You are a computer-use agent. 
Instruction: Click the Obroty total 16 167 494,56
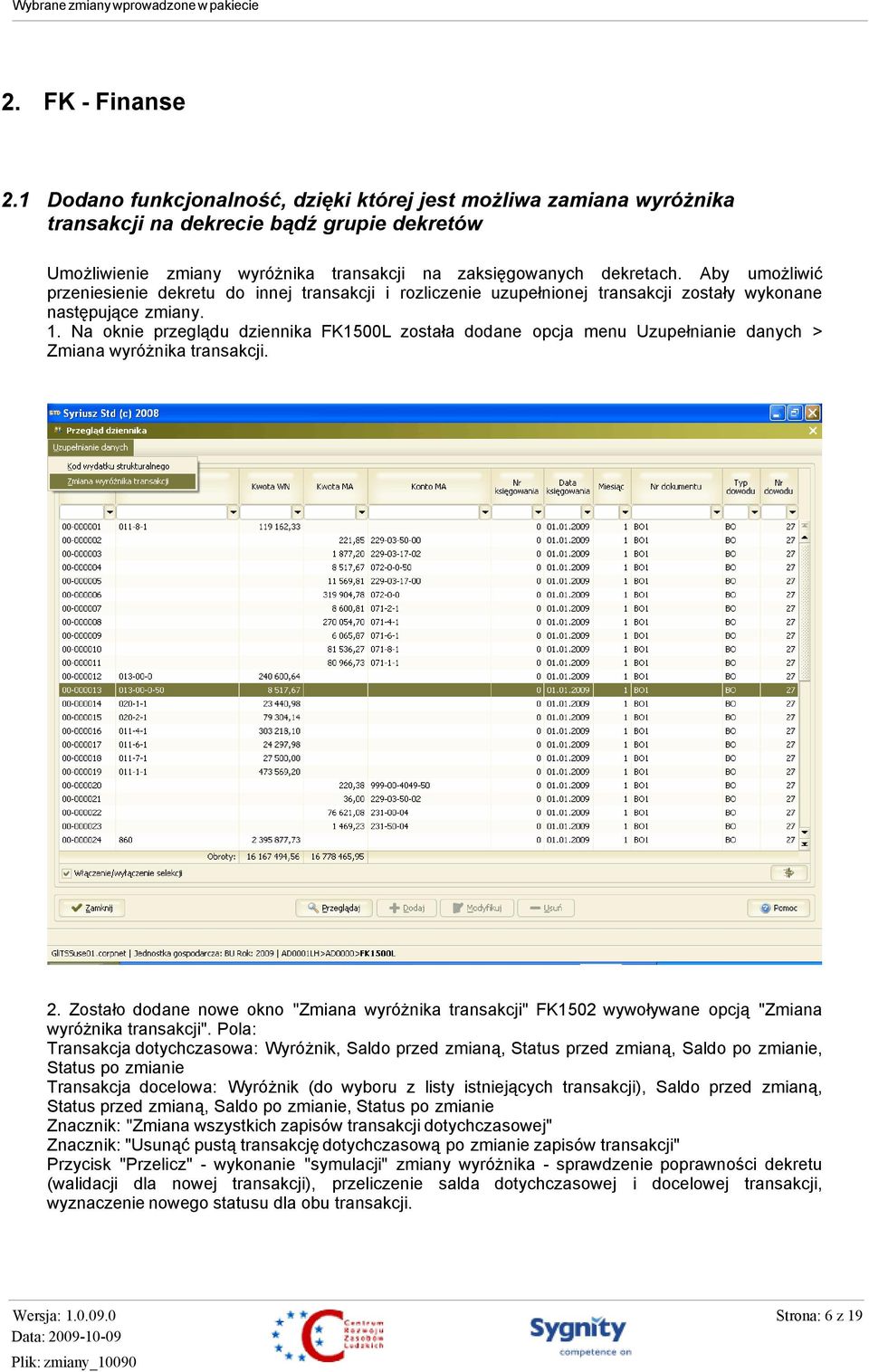click(273, 856)
